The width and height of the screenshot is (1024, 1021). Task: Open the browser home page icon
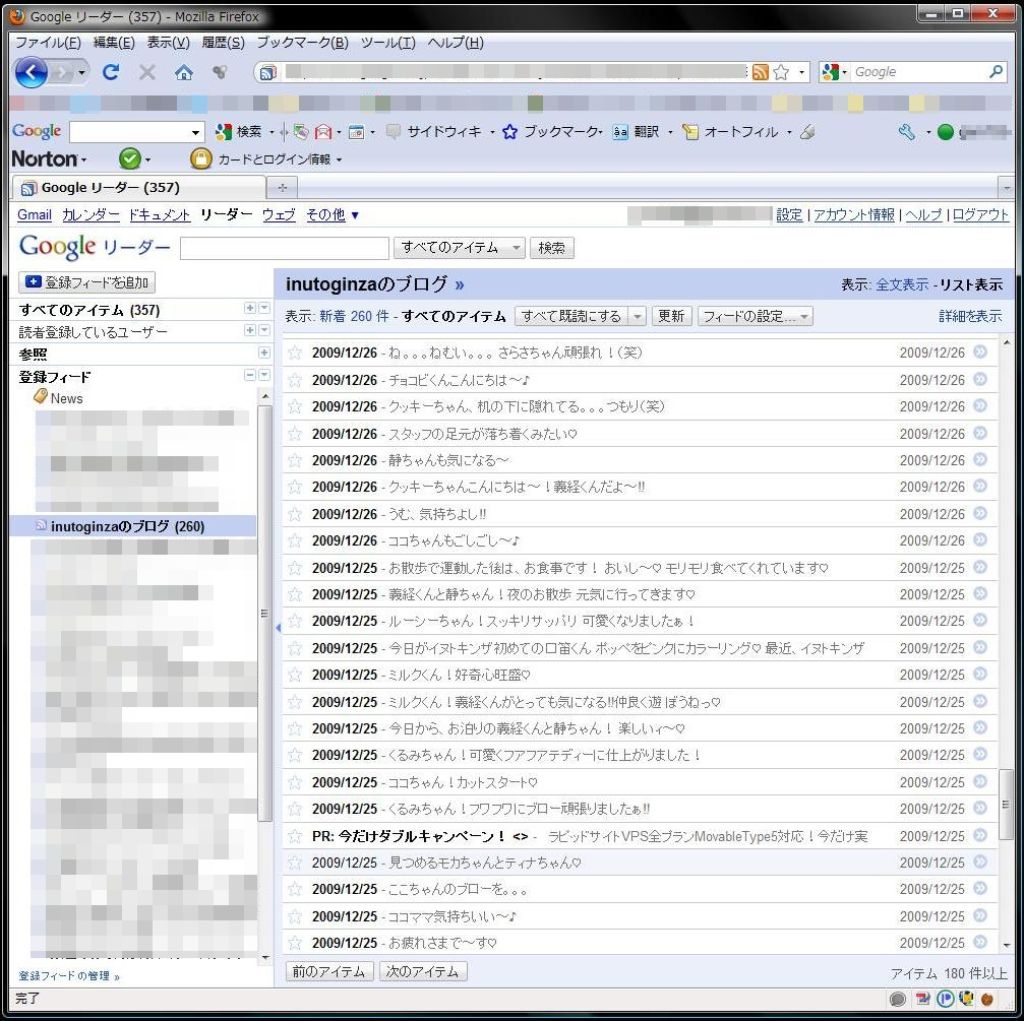click(x=184, y=73)
